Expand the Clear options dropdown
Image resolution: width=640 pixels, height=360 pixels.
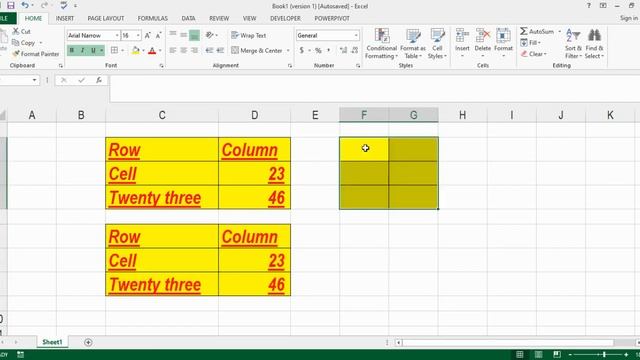pos(545,54)
